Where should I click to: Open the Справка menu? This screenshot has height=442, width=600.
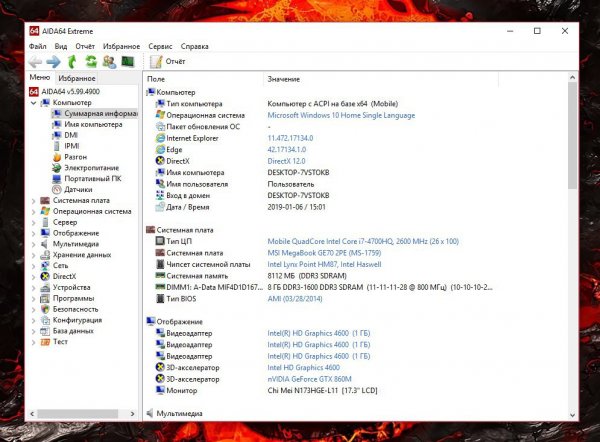tap(194, 46)
